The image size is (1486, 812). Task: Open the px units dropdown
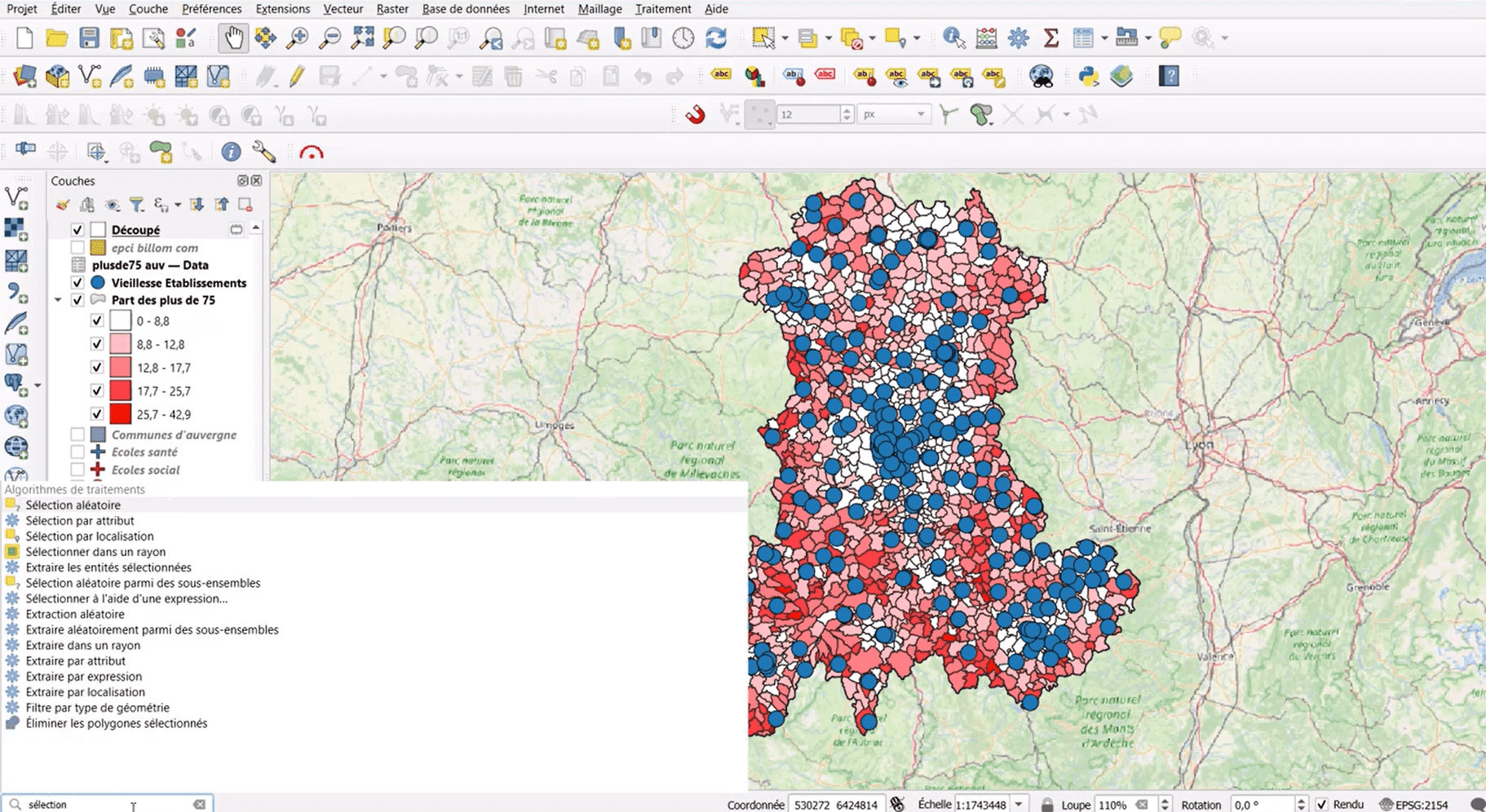(x=894, y=114)
